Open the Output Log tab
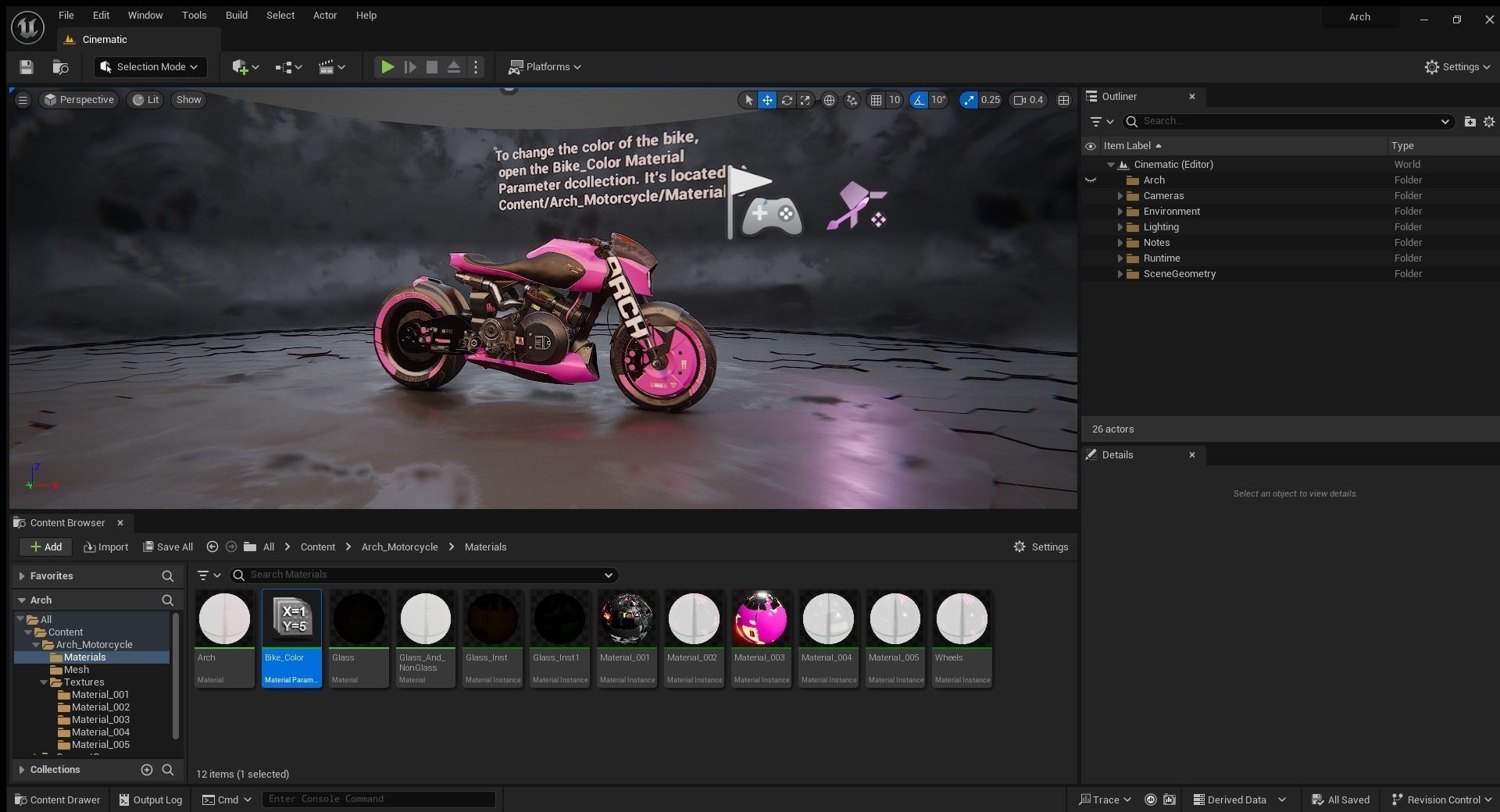 (x=150, y=800)
